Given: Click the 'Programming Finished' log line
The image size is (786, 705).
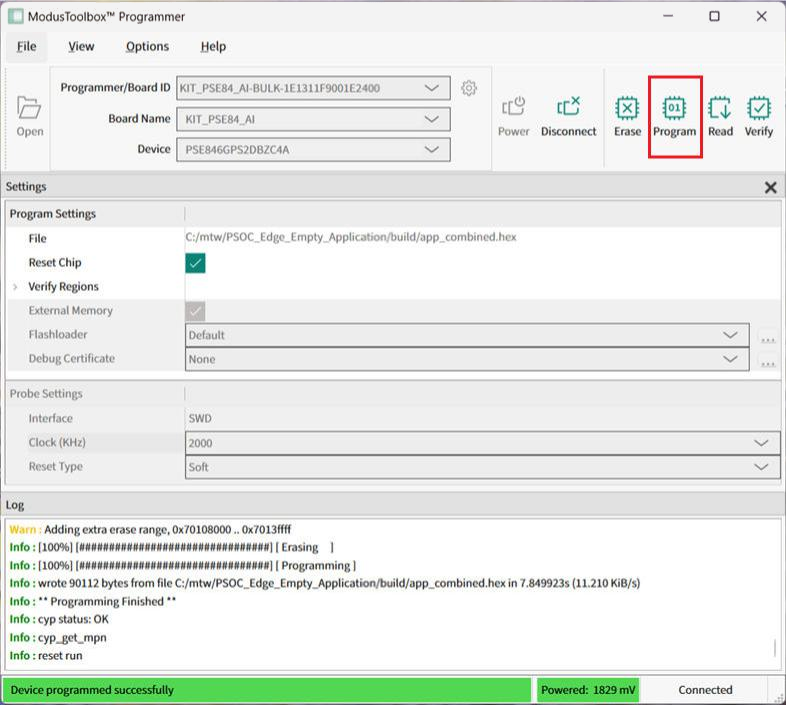Looking at the screenshot, I should point(93,602).
